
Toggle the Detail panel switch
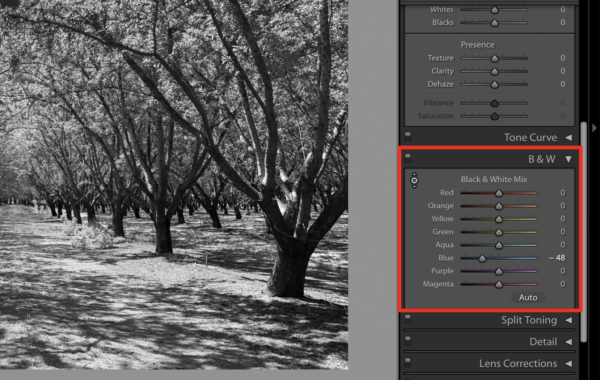coord(408,340)
